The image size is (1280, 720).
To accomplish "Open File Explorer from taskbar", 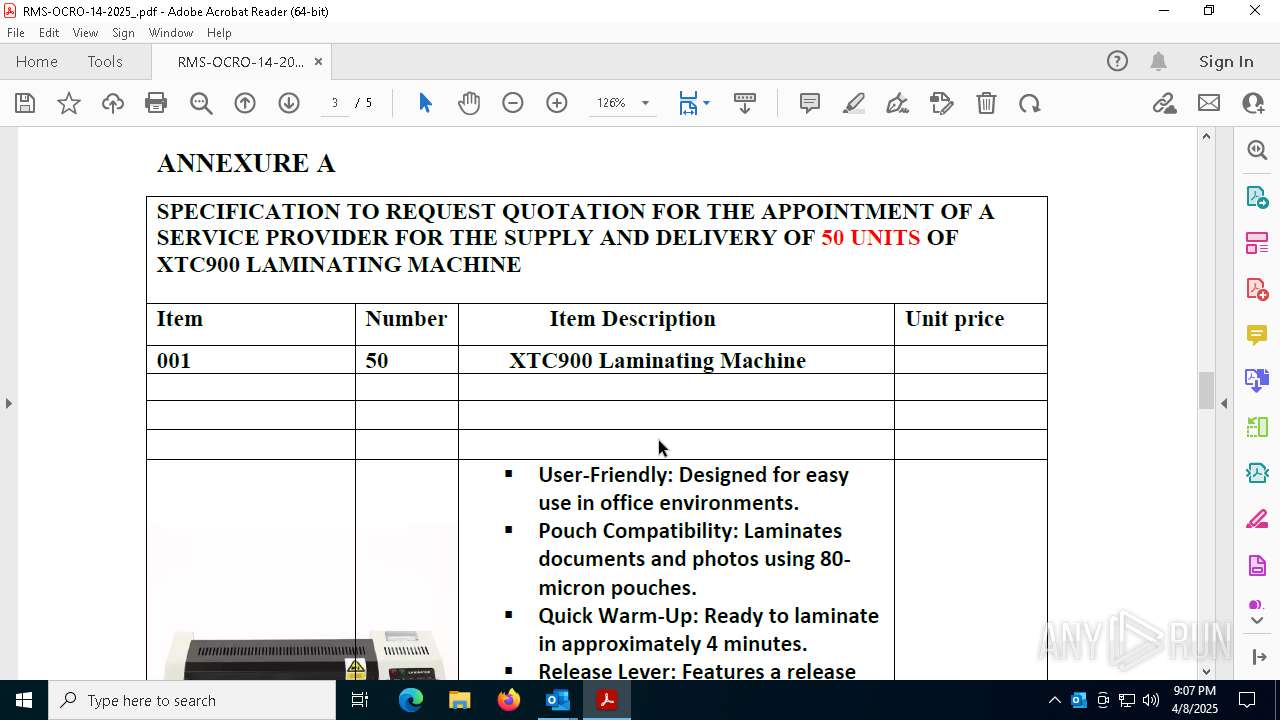I will [x=459, y=700].
